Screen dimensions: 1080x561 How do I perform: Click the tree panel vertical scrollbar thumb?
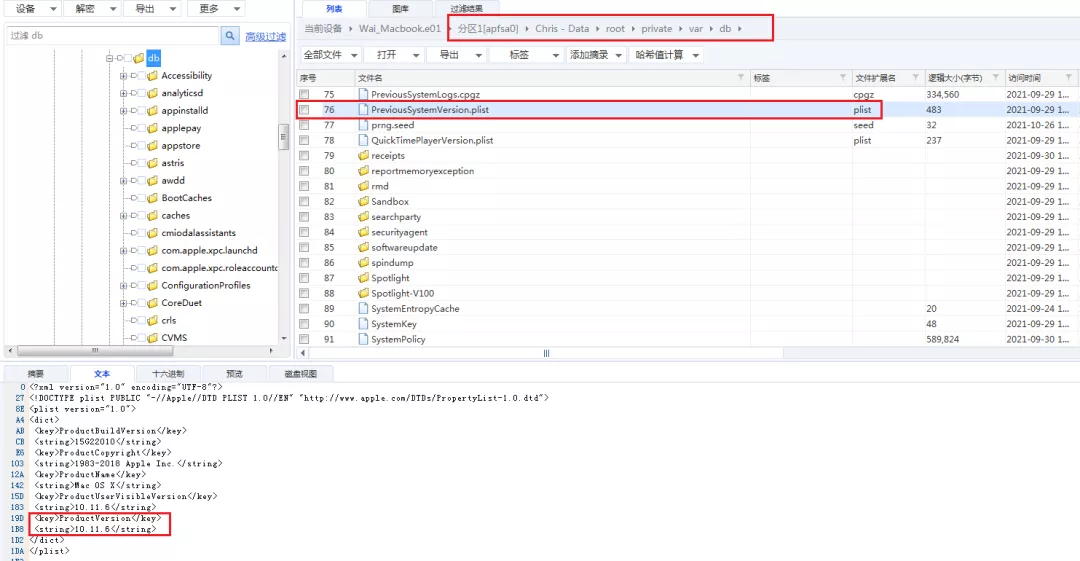283,136
